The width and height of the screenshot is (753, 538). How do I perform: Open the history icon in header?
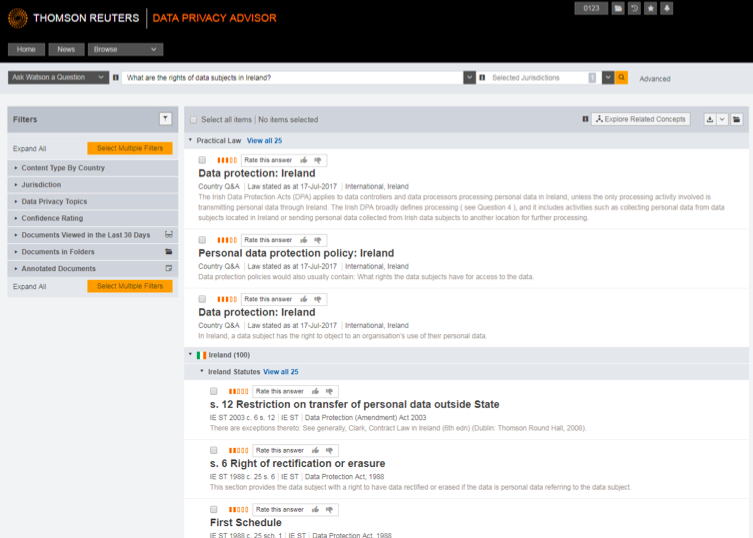click(x=634, y=9)
